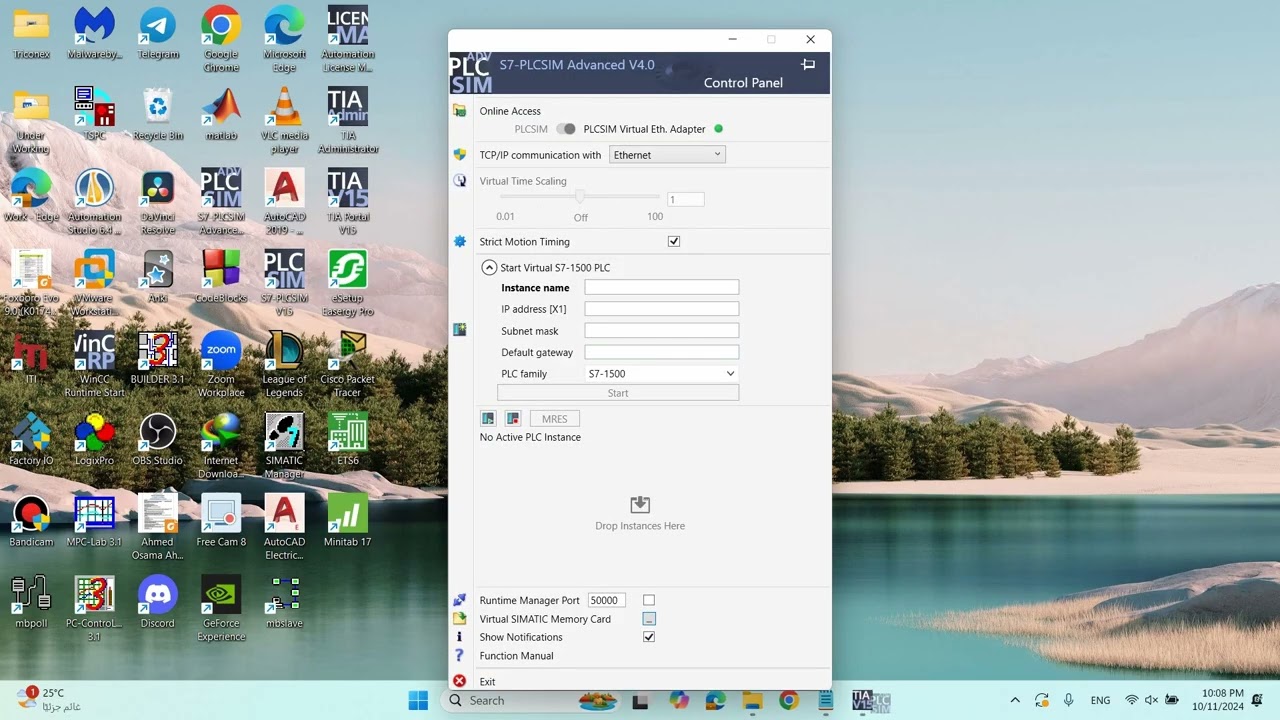This screenshot has height=720, width=1280.
Task: Click the MRES button
Action: point(554,419)
